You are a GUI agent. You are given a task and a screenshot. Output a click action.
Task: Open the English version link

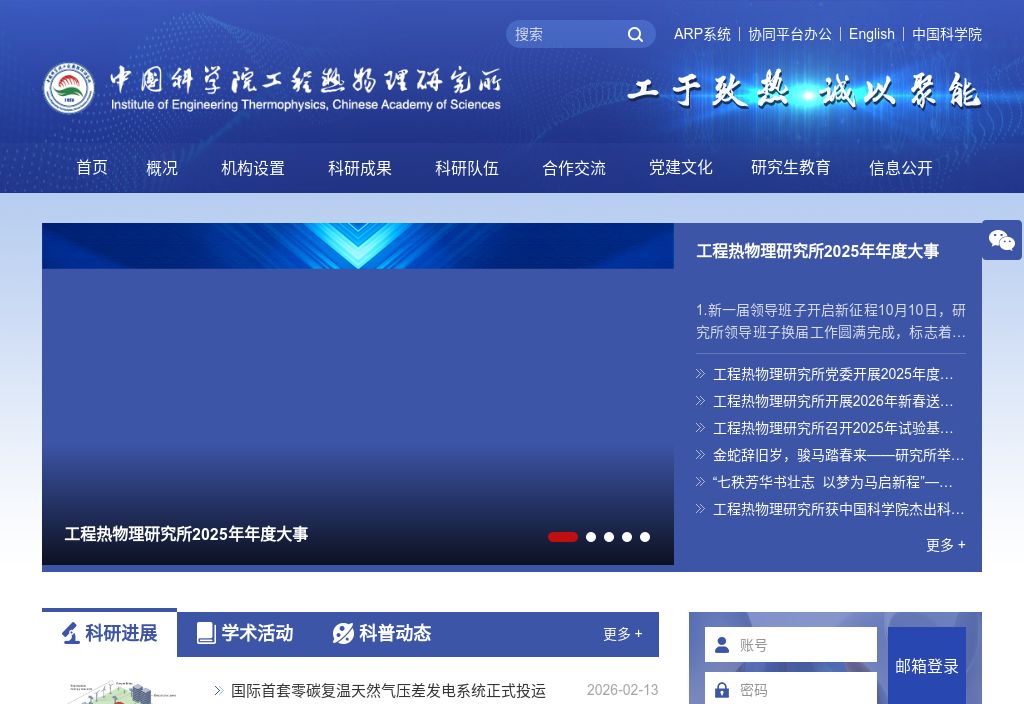point(871,34)
